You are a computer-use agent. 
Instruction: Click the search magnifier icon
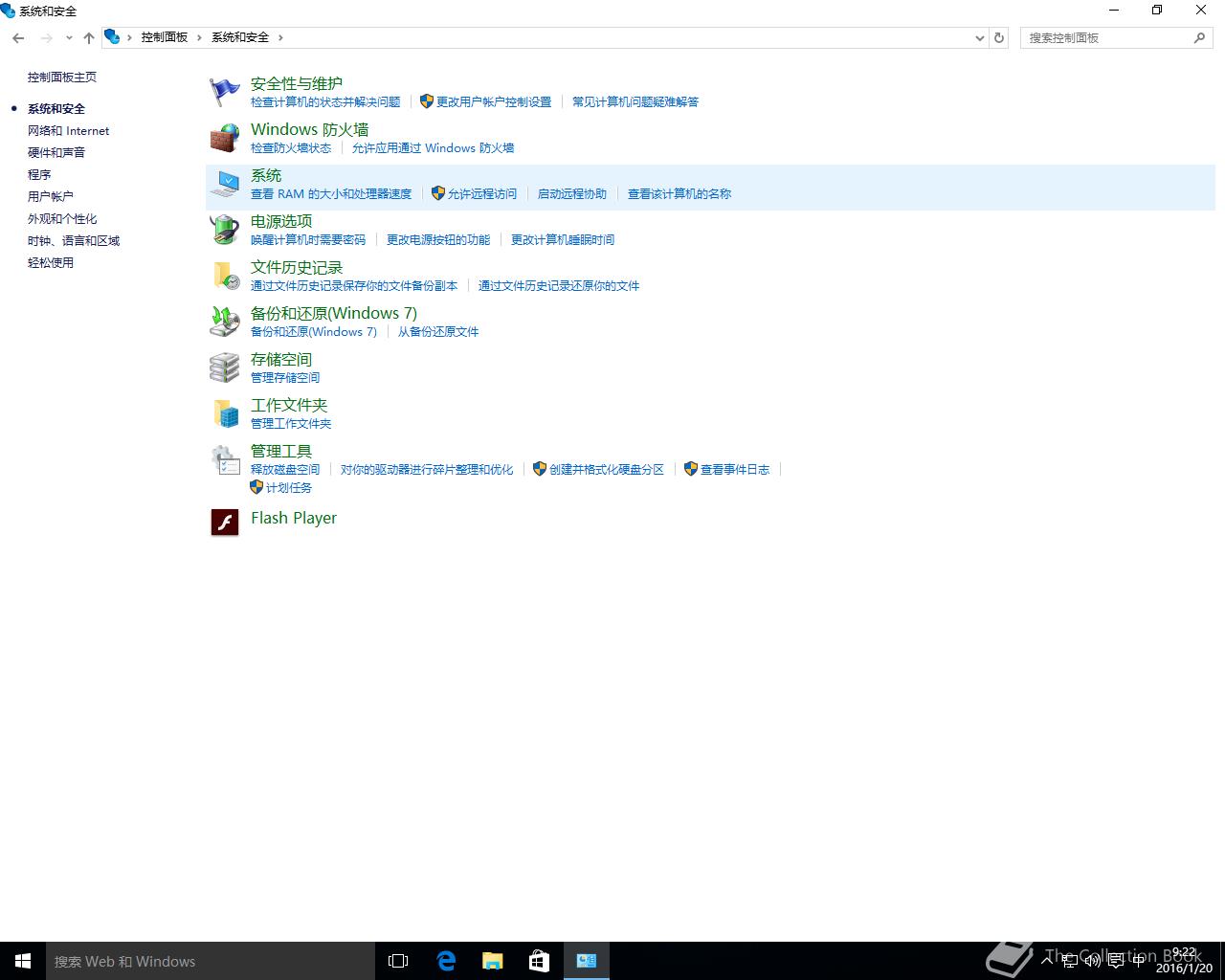(x=1199, y=37)
